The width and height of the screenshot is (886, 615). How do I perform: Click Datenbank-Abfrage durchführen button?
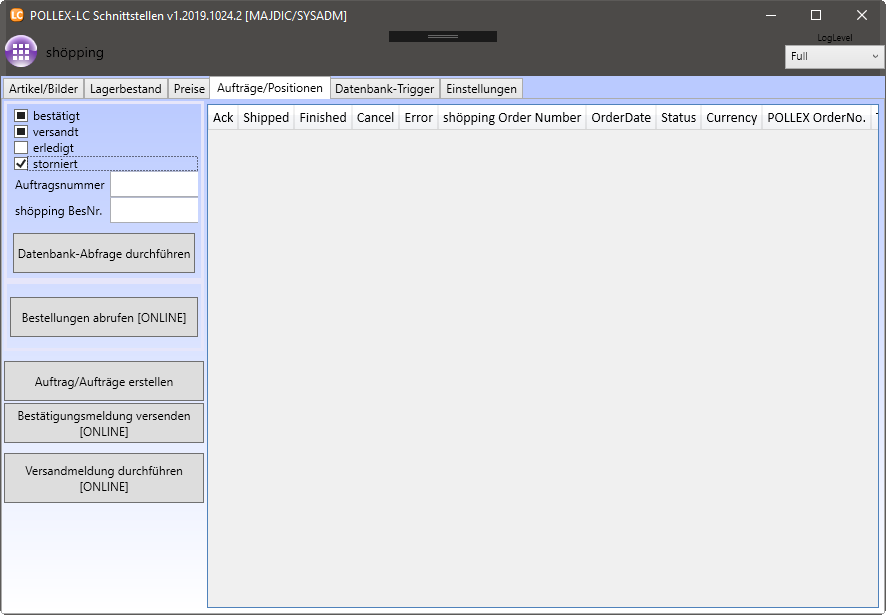(104, 254)
